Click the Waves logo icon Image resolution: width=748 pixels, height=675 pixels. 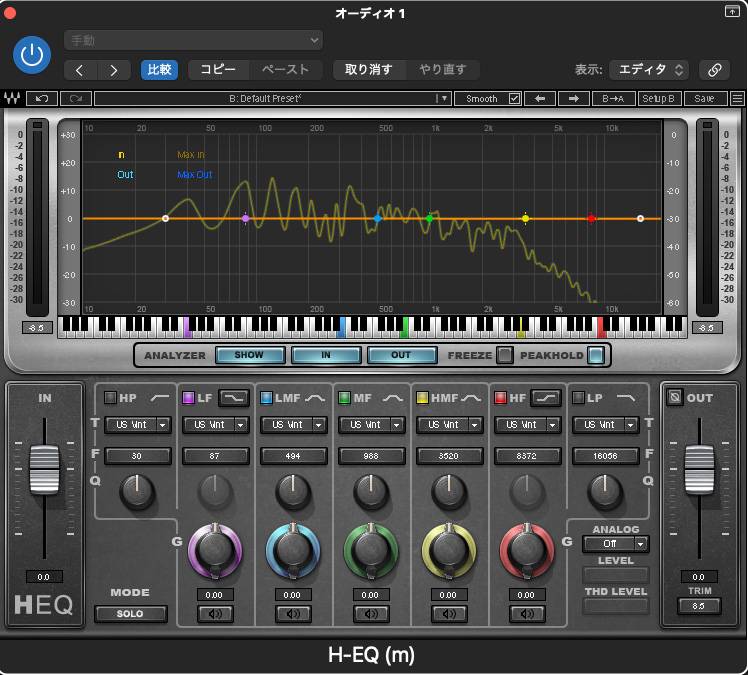(12, 98)
